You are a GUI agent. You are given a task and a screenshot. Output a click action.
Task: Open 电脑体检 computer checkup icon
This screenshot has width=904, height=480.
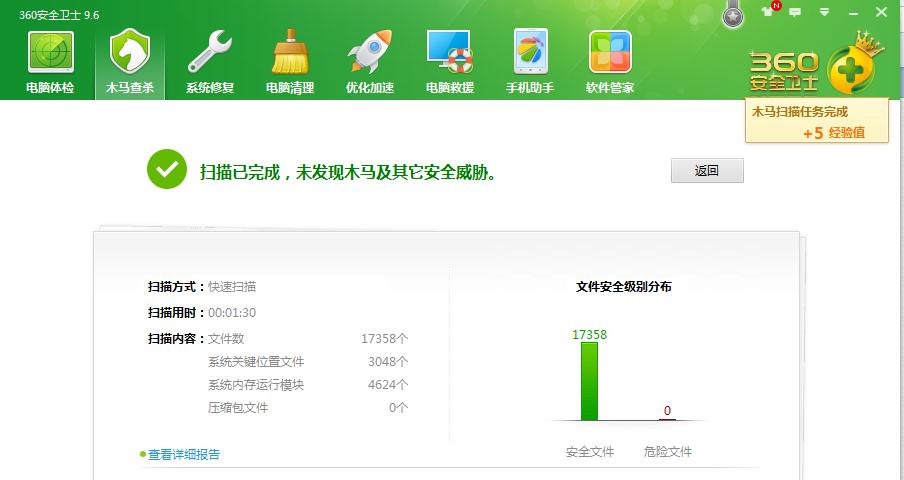[x=50, y=62]
